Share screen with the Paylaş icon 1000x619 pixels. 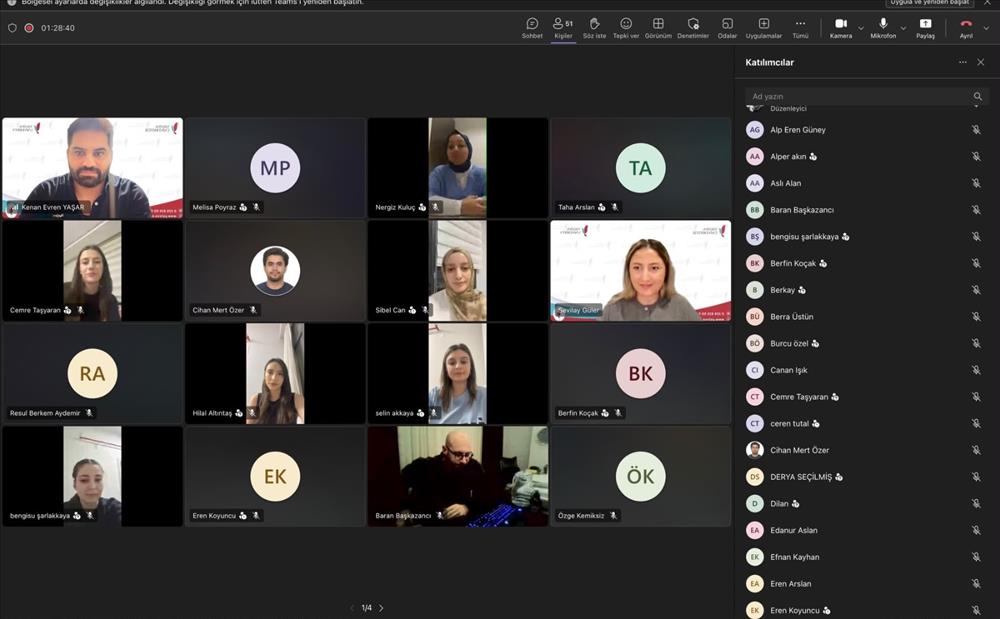(925, 27)
